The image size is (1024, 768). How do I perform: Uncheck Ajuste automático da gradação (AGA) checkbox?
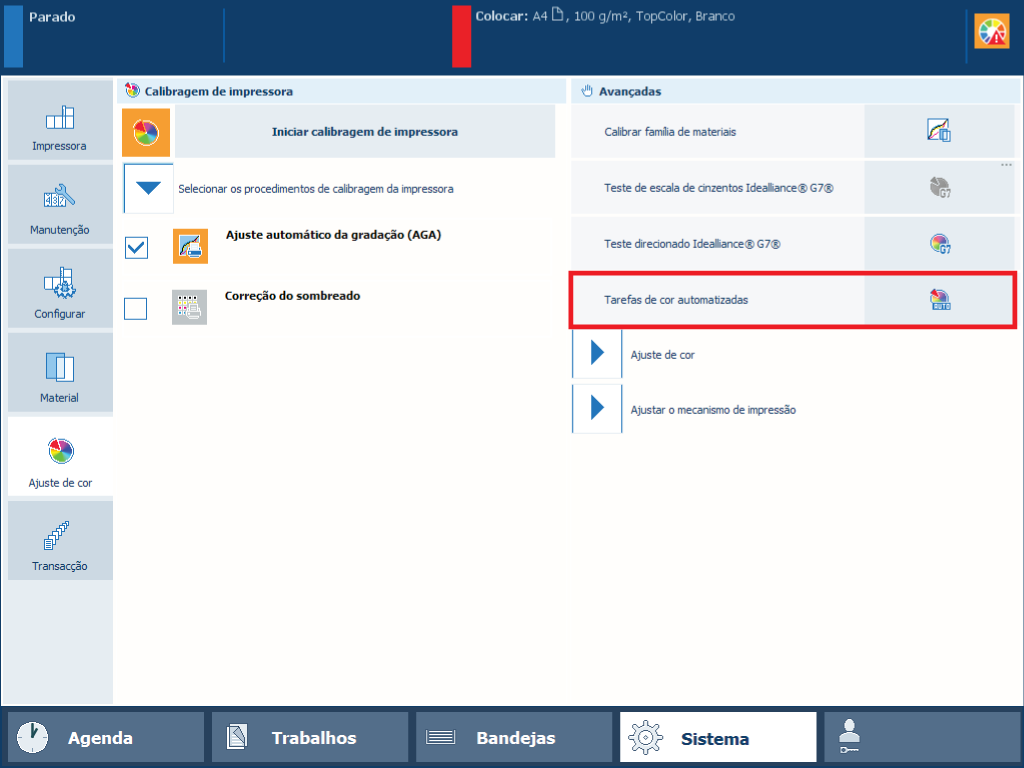coord(136,247)
